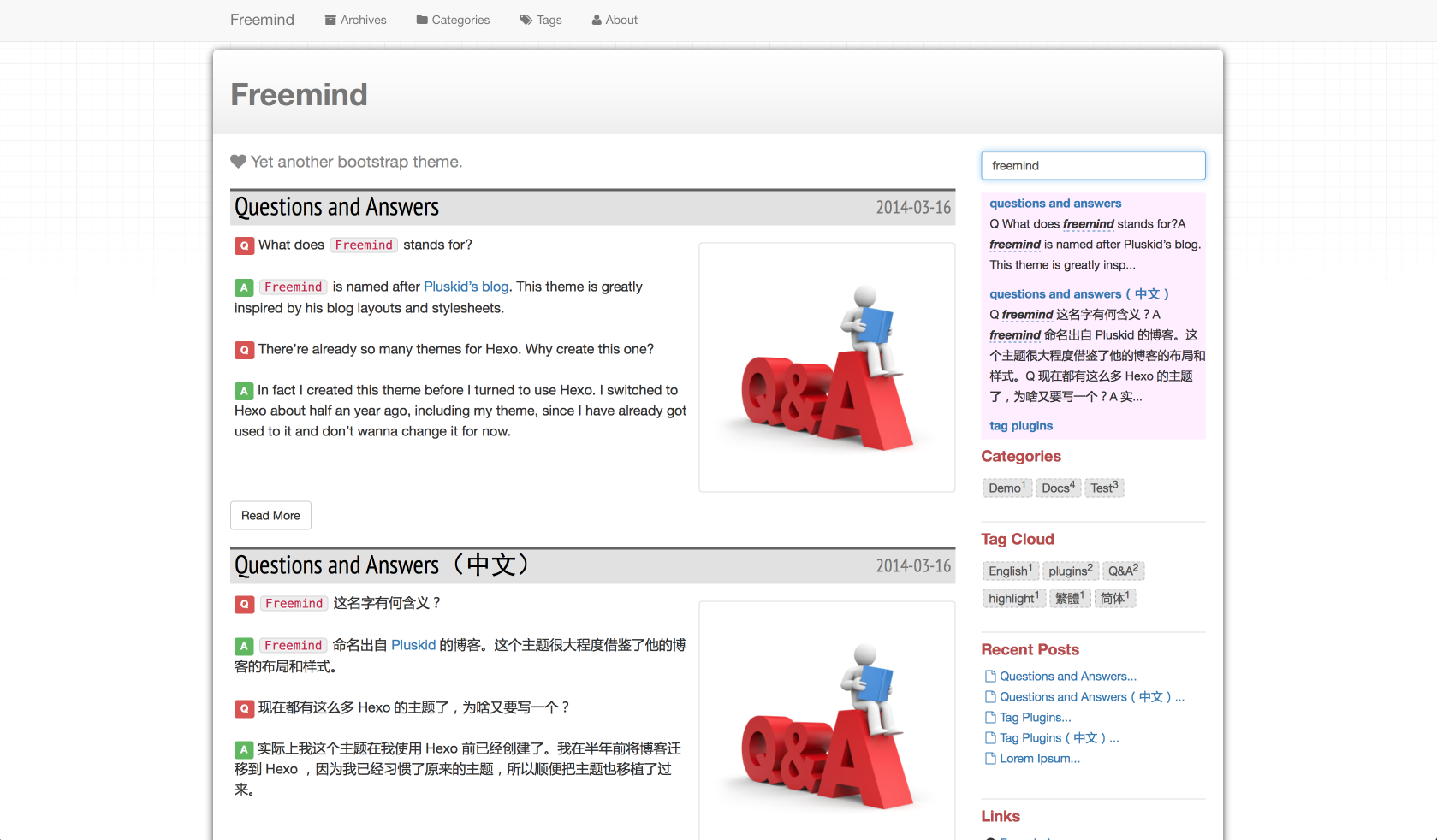
Task: Open the Questions and Answers post title
Action: (336, 207)
